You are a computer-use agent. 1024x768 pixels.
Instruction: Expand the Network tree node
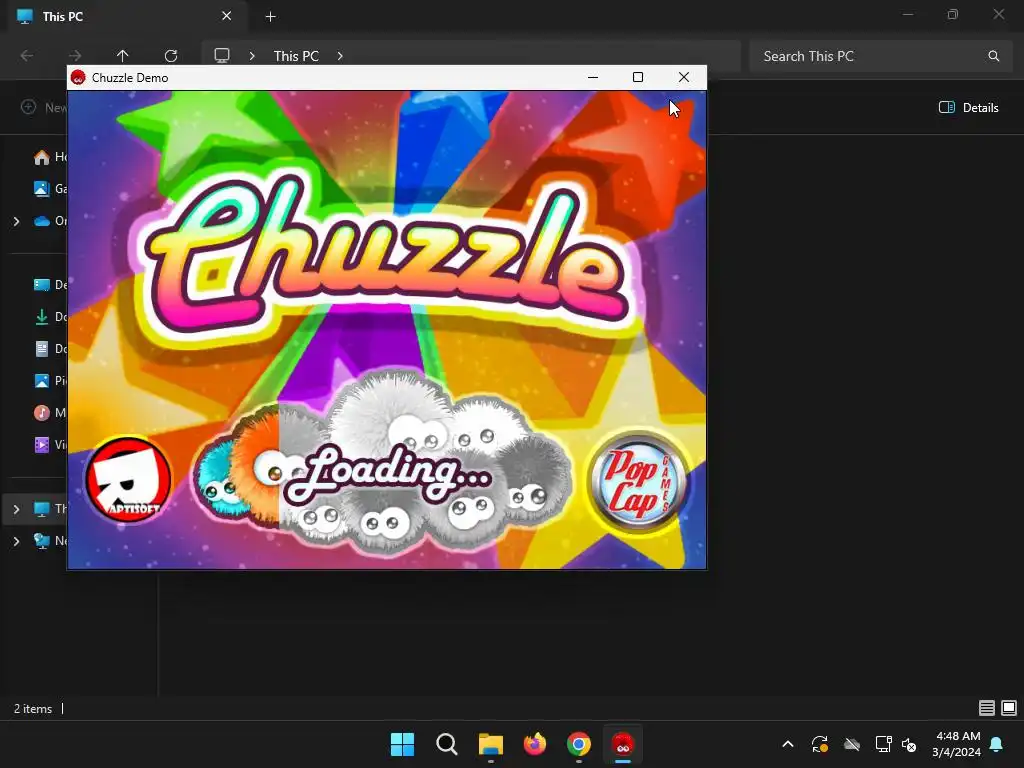pyautogui.click(x=16, y=541)
